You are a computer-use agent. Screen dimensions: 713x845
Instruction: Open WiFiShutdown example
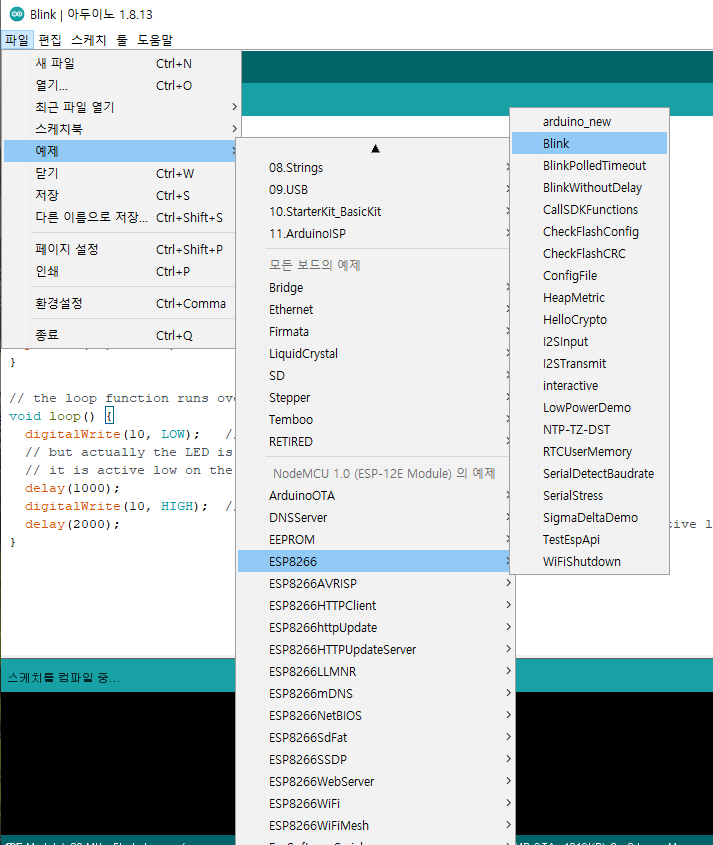tap(589, 562)
